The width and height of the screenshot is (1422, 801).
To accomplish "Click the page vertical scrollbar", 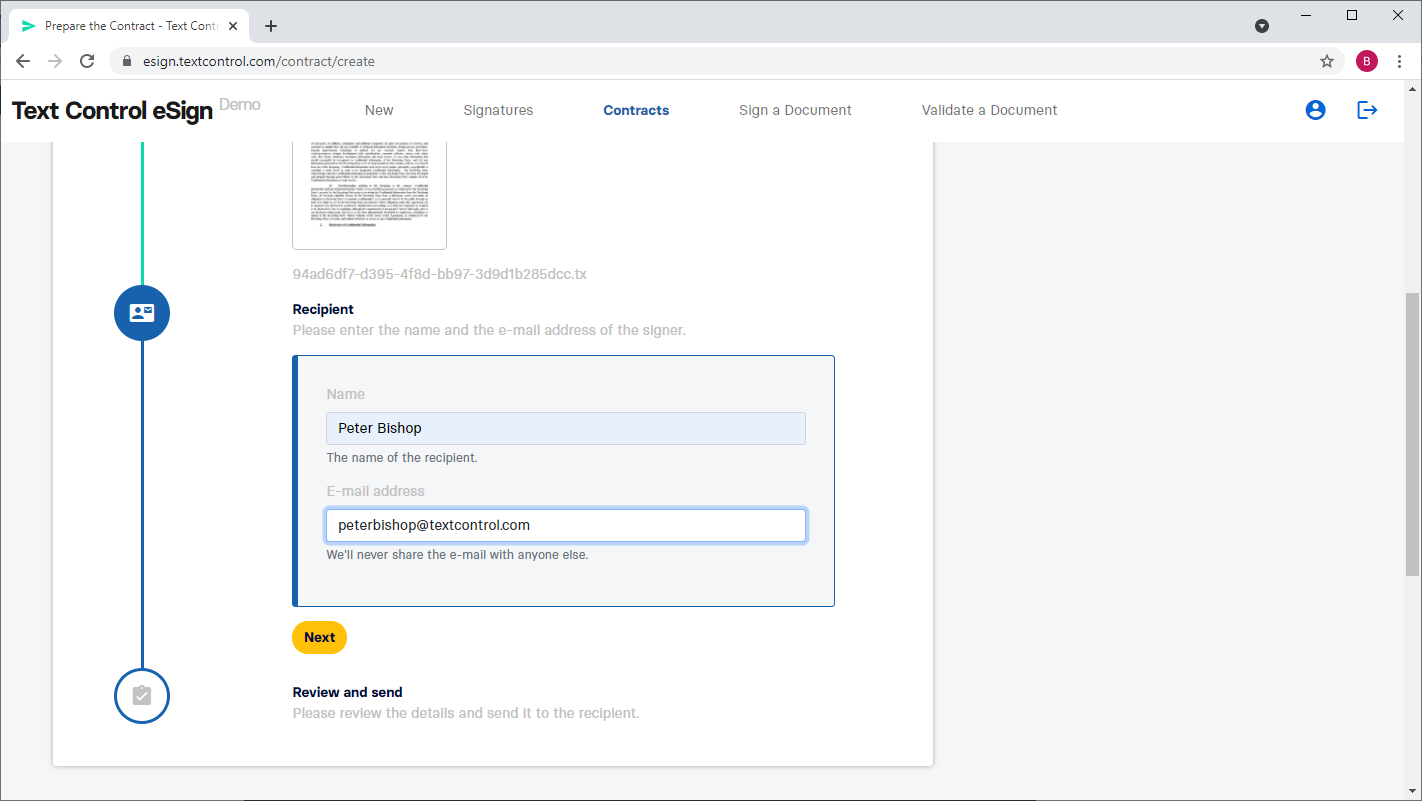I will point(1412,433).
